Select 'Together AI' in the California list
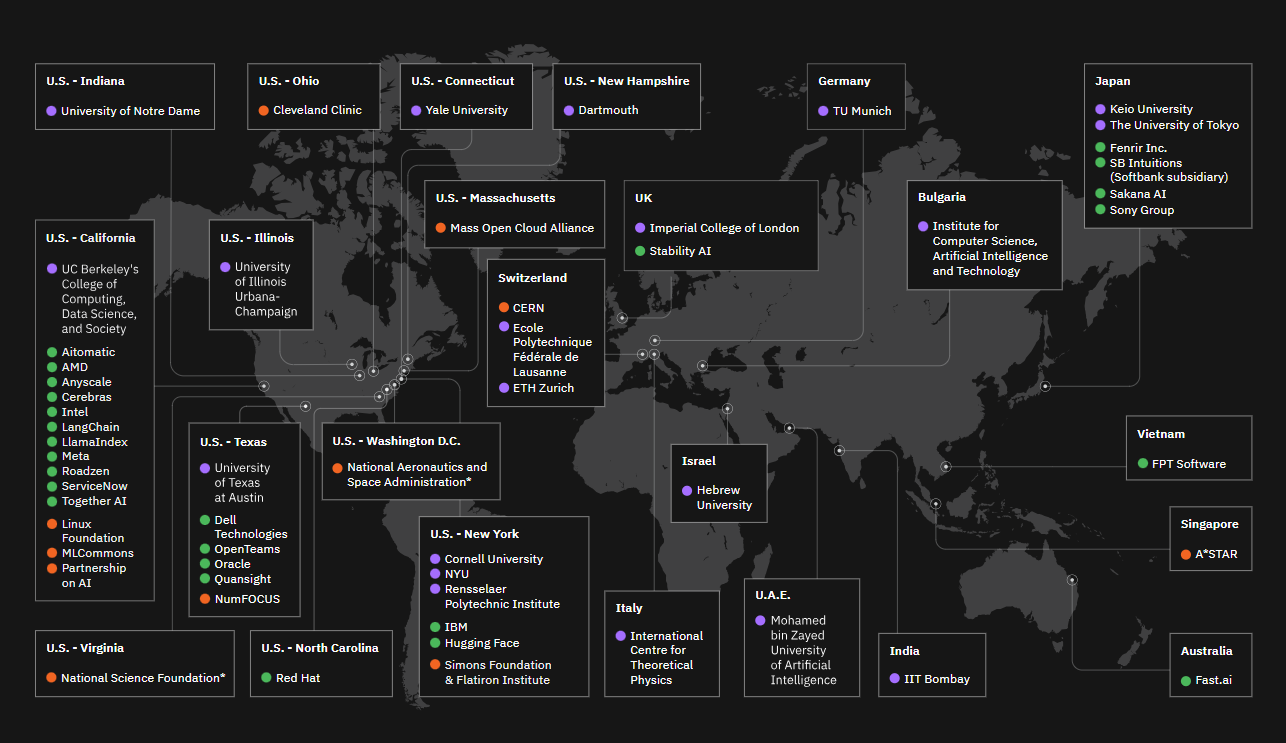This screenshot has height=743, width=1286. click(94, 501)
